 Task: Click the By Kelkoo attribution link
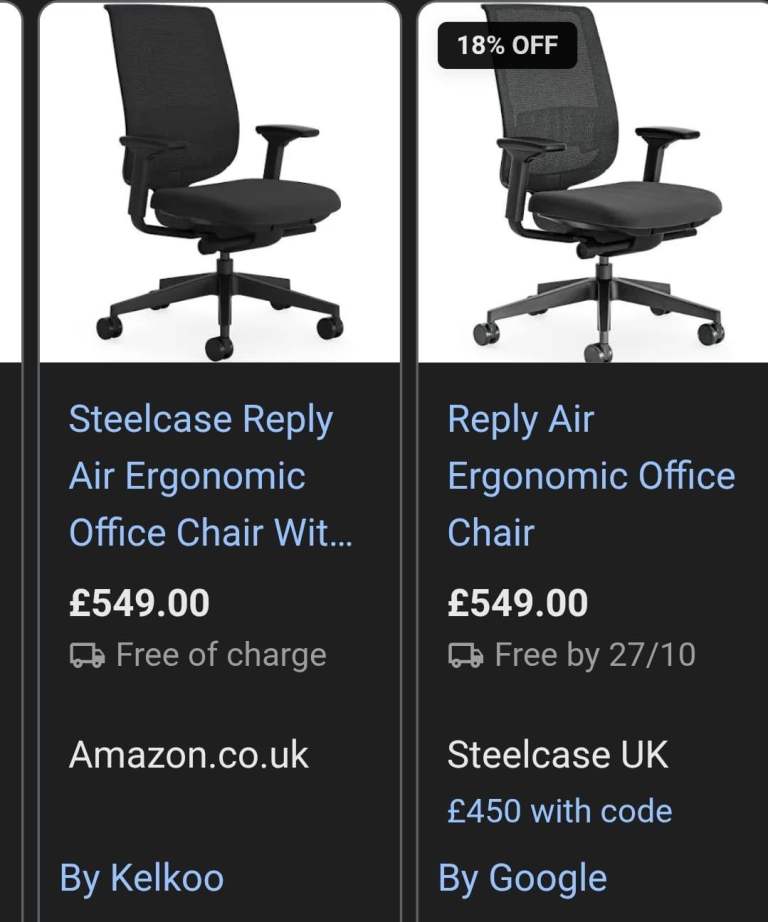pos(144,878)
